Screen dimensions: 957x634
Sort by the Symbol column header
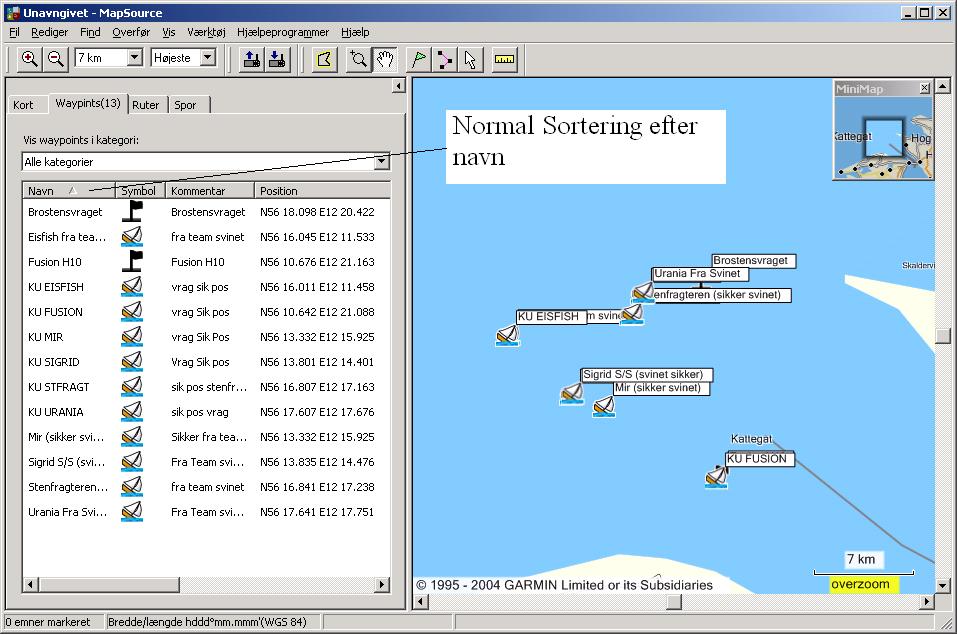(140, 190)
